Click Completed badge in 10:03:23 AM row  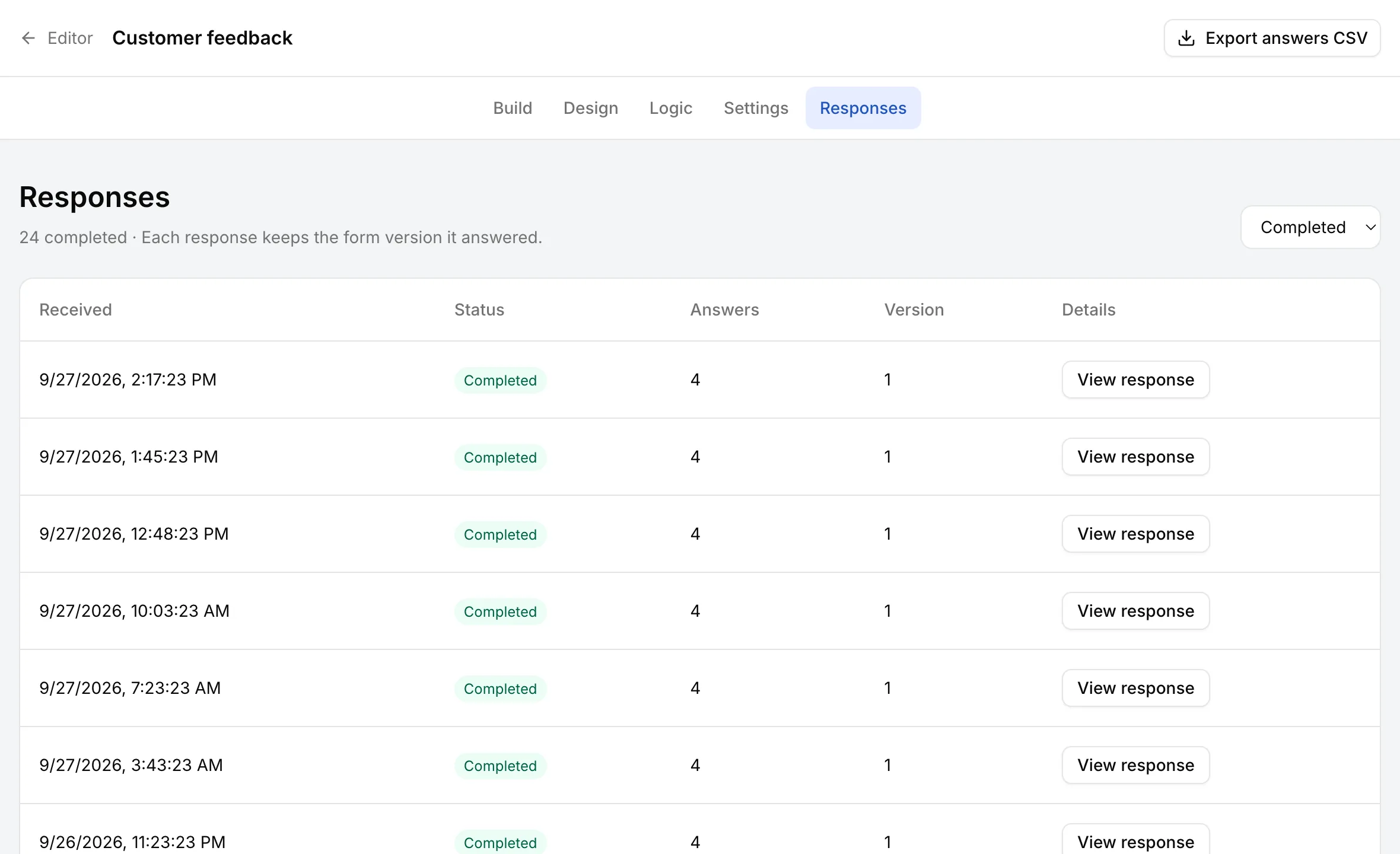500,611
